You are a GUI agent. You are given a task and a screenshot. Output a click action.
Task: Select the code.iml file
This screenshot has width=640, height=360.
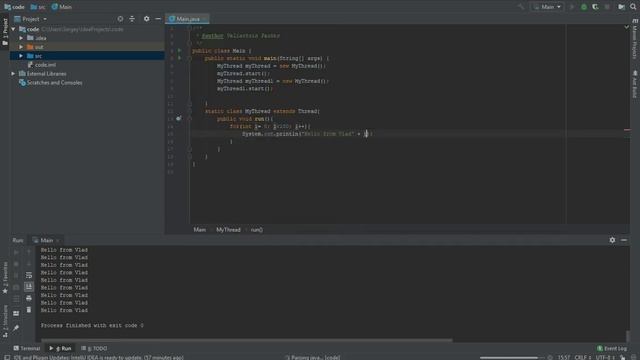[x=42, y=65]
